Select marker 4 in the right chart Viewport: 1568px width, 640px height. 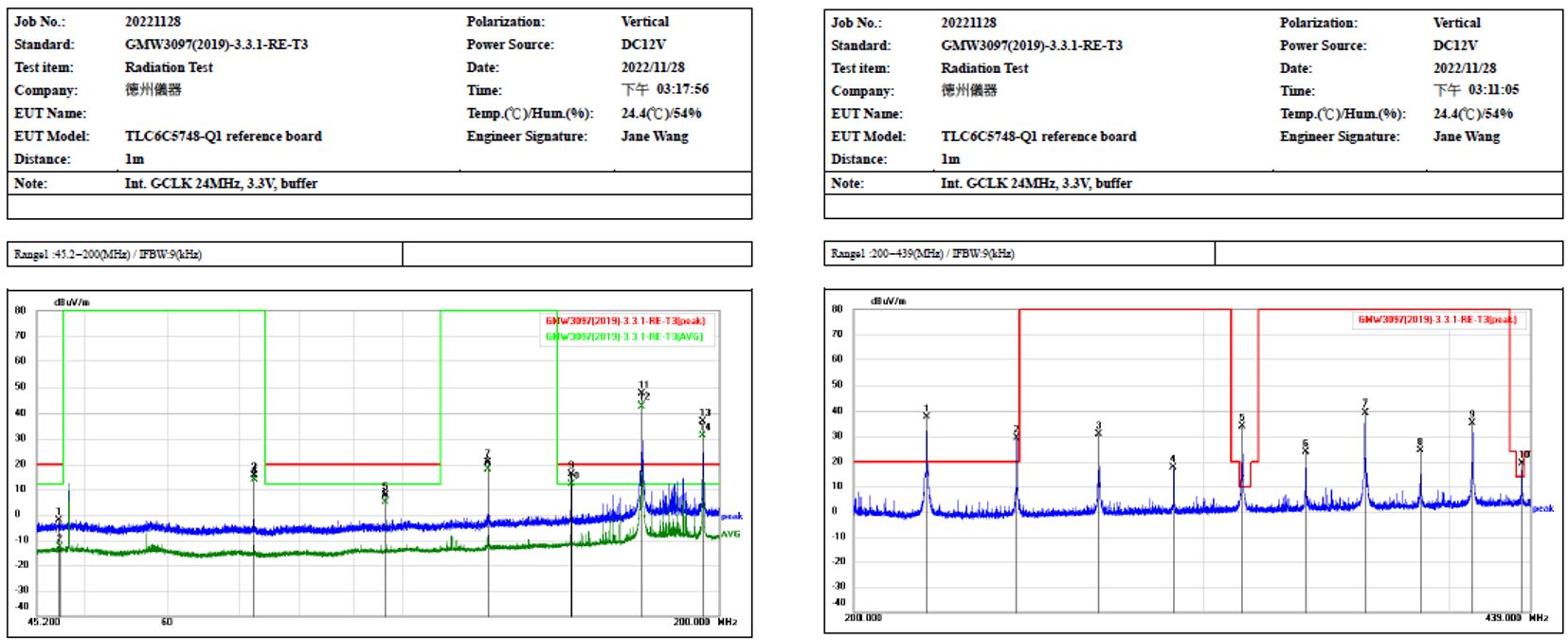1173,466
